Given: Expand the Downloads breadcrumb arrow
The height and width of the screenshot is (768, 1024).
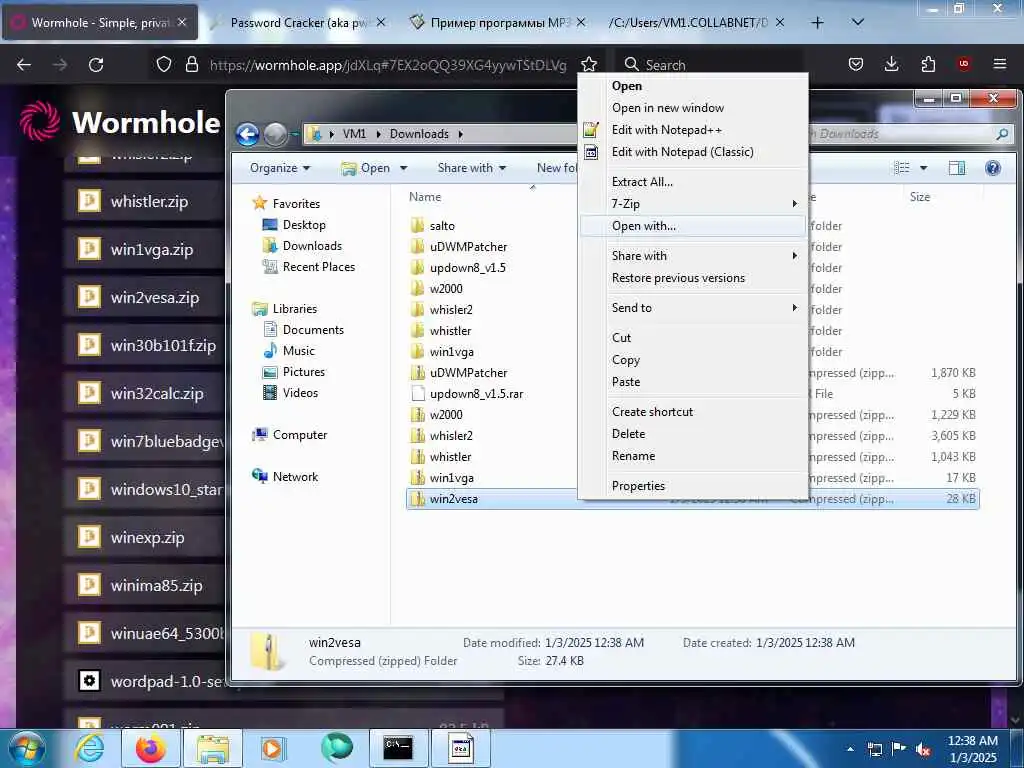Looking at the screenshot, I should 460,134.
